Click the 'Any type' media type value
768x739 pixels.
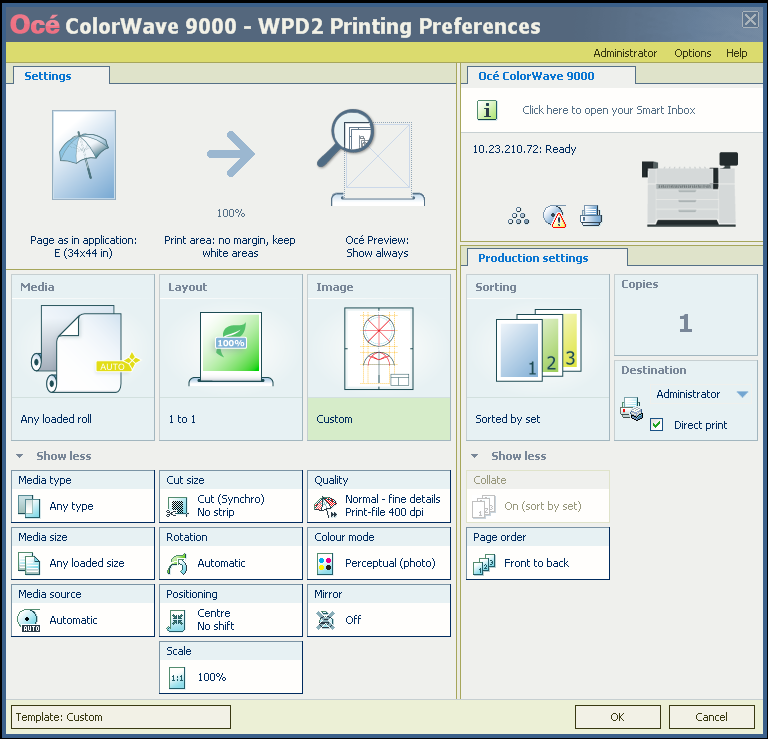pyautogui.click(x=71, y=506)
